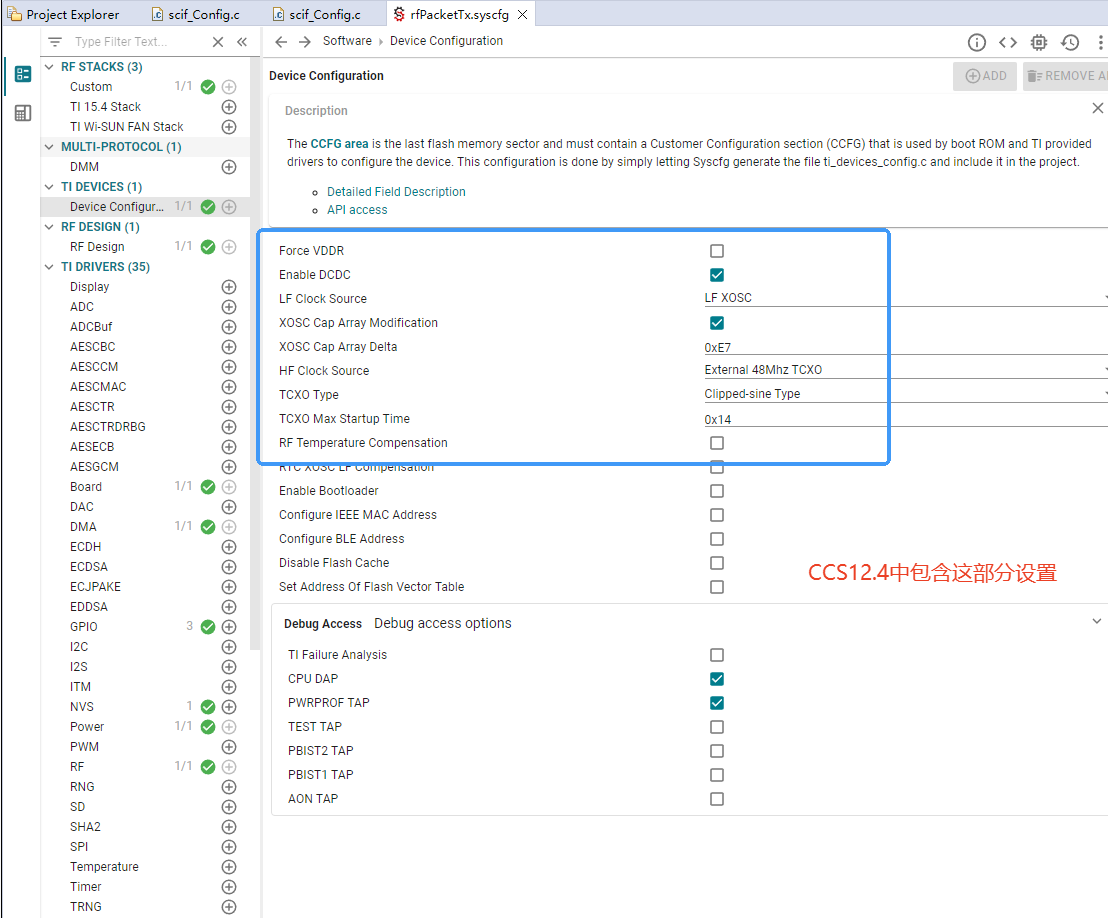Click the Software breadcrumb
The height and width of the screenshot is (918, 1108).
click(x=347, y=41)
